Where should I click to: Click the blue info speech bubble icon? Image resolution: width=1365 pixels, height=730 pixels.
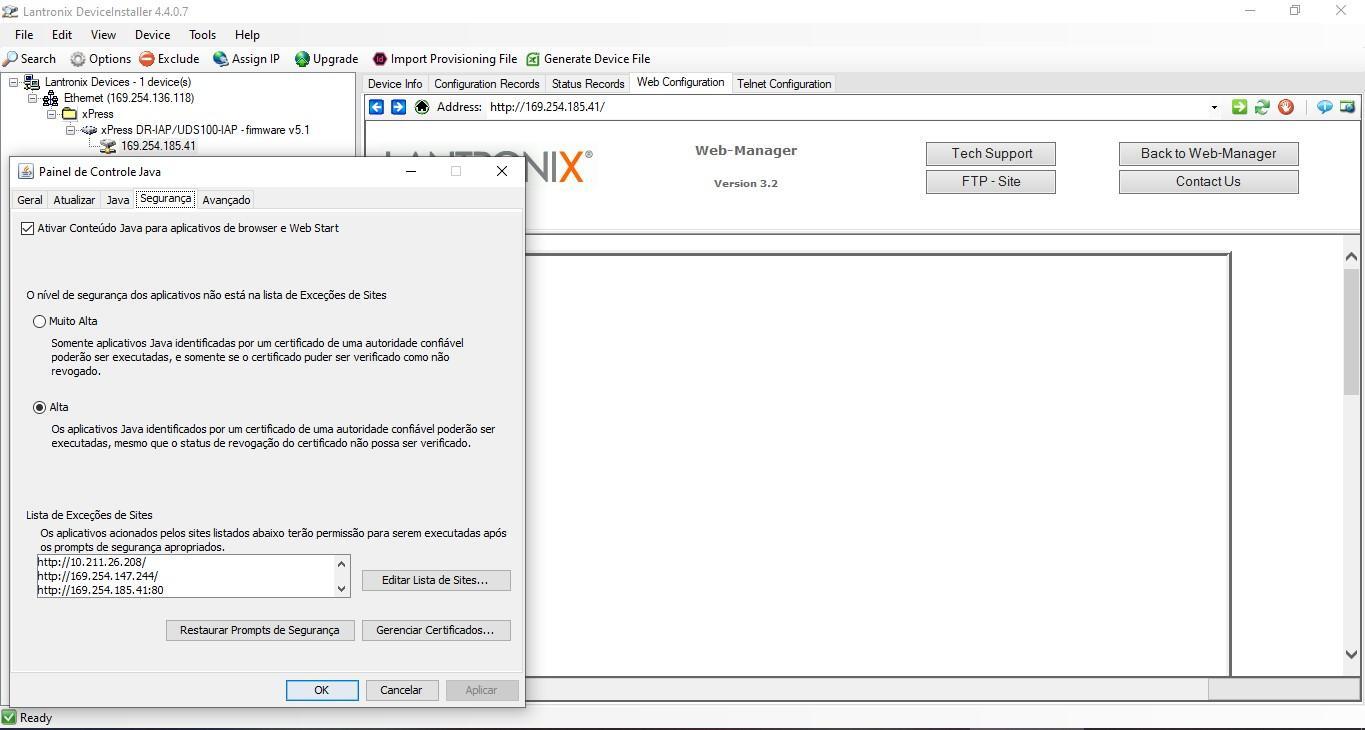1324,107
